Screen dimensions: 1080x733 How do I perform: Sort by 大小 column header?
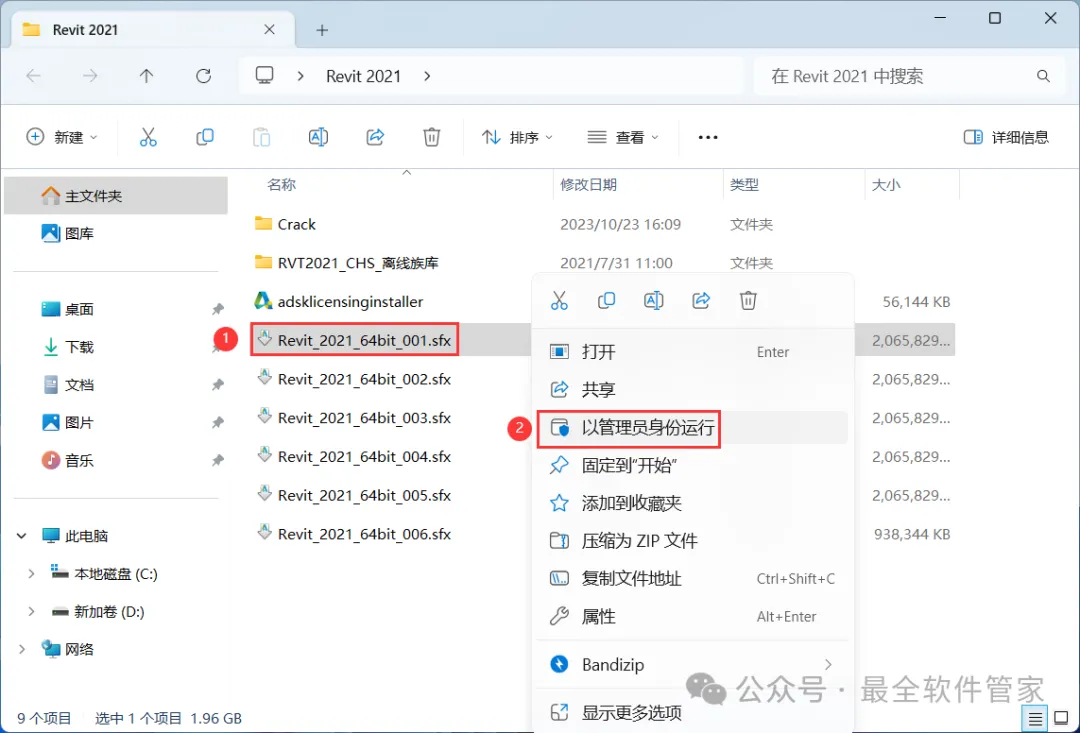(x=886, y=185)
